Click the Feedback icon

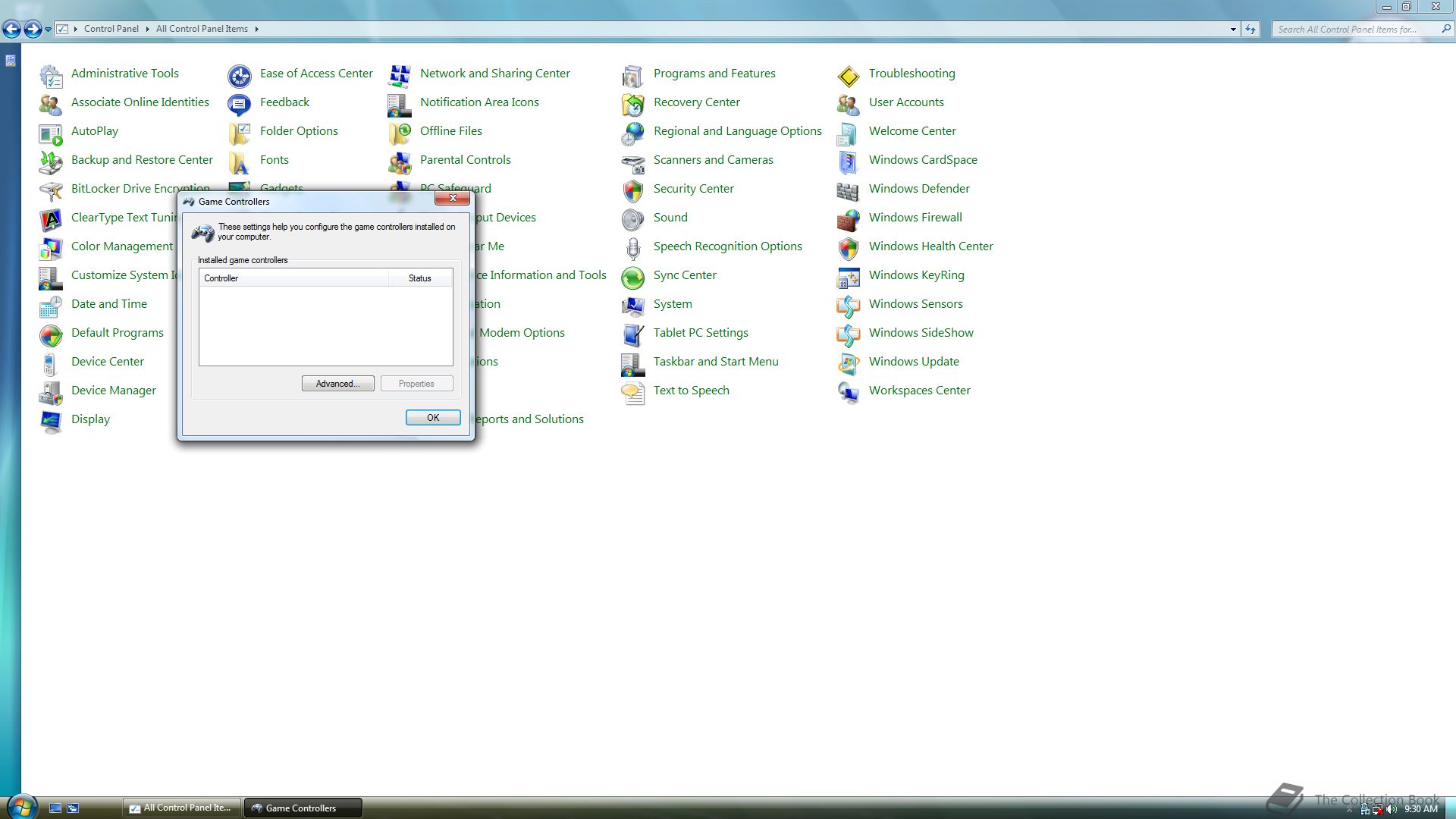click(240, 105)
